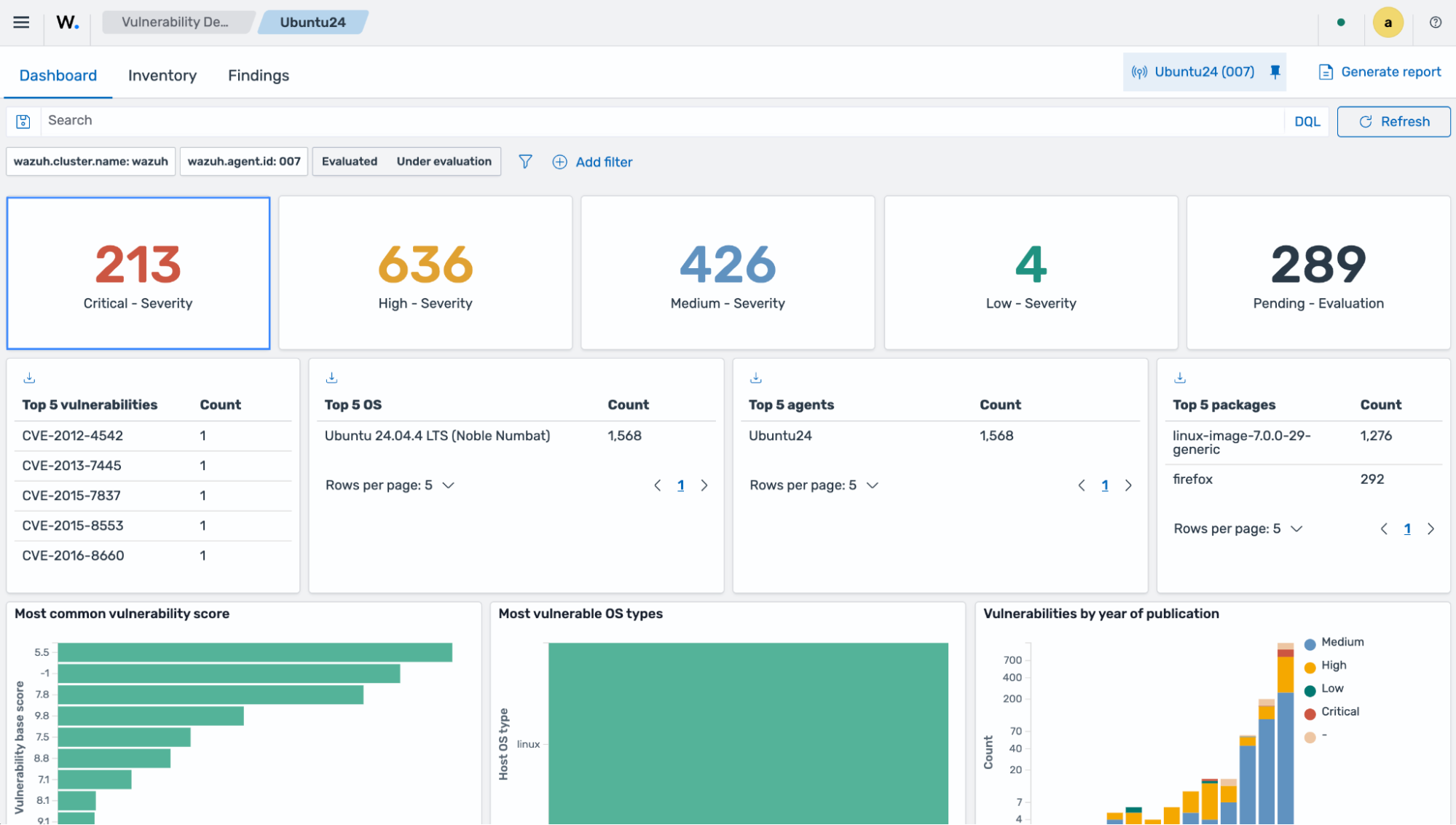The height and width of the screenshot is (825, 1456).
Task: Click Generate report
Action: (1380, 72)
